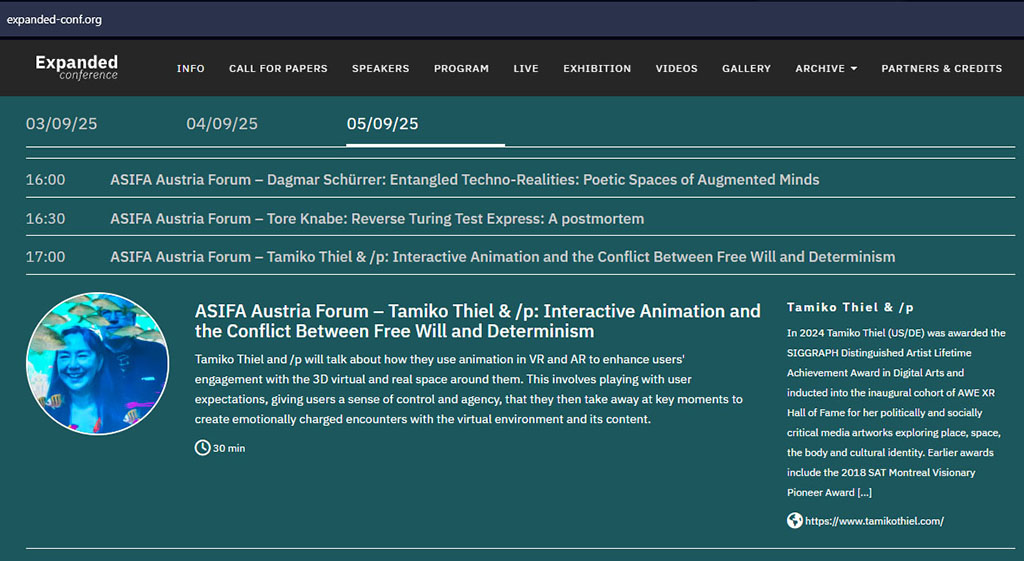The height and width of the screenshot is (561, 1024).
Task: Click the expanded session title heading
Action: click(x=477, y=321)
